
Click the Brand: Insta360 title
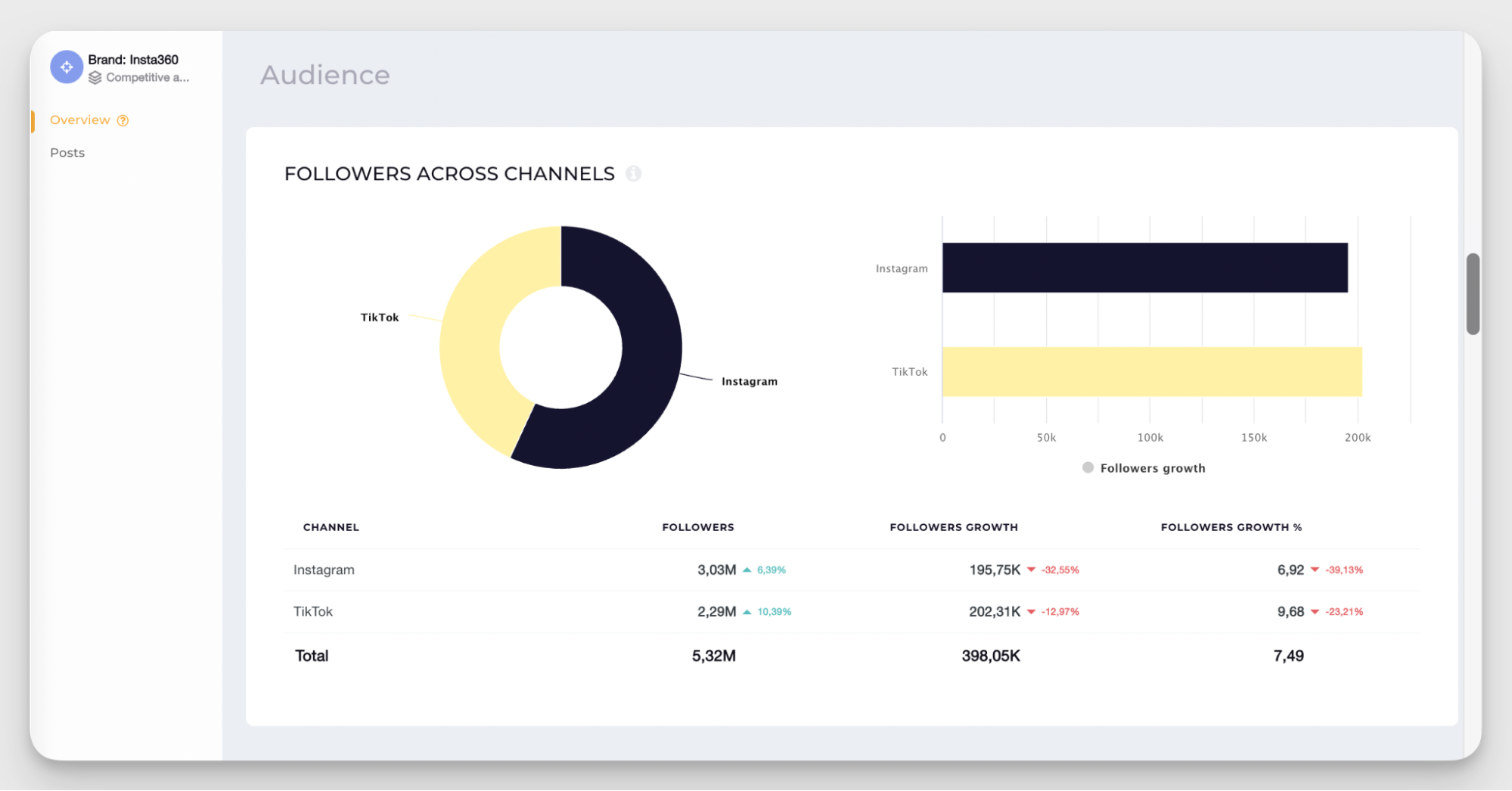tap(133, 60)
